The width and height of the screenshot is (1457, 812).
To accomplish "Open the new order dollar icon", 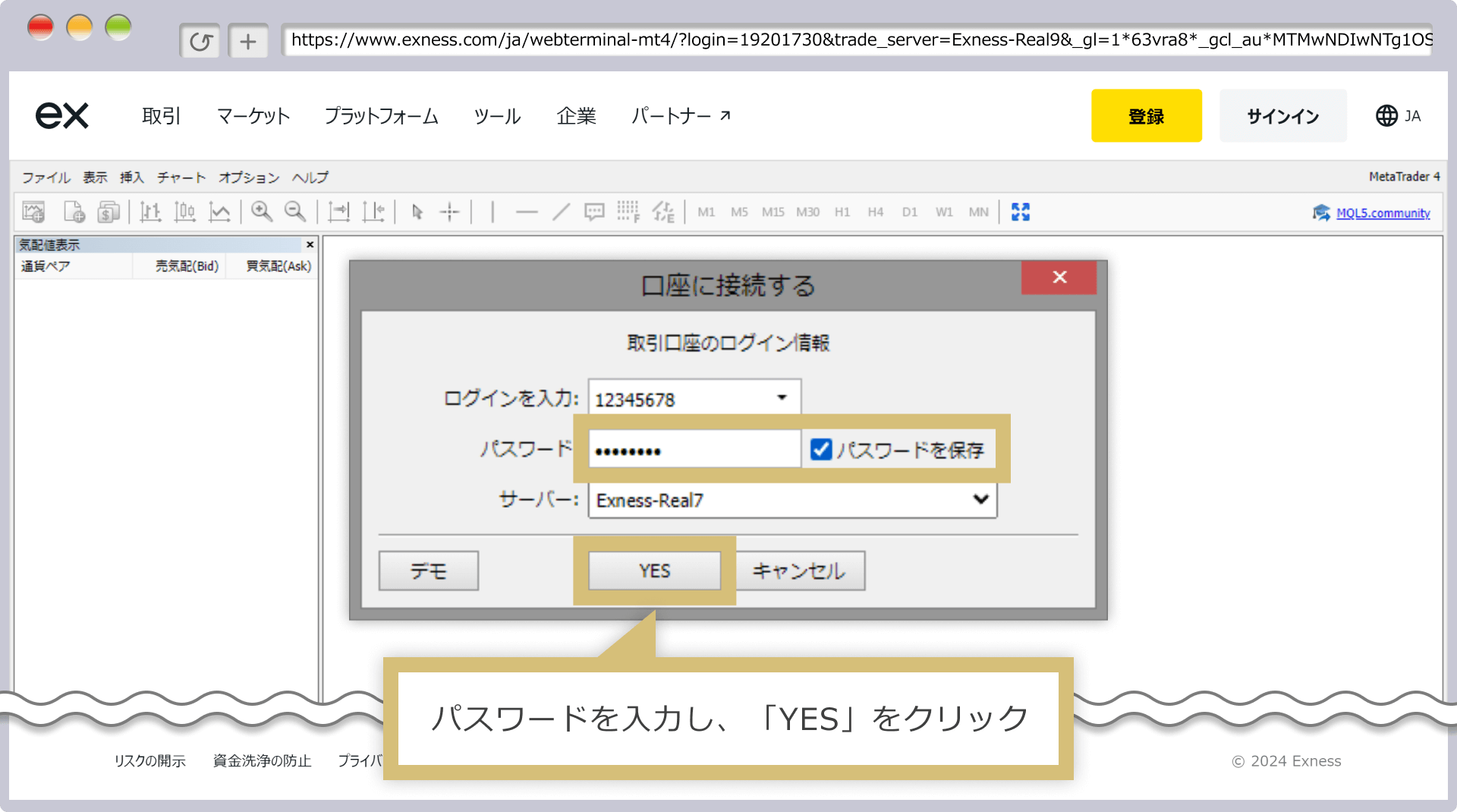I will (109, 212).
